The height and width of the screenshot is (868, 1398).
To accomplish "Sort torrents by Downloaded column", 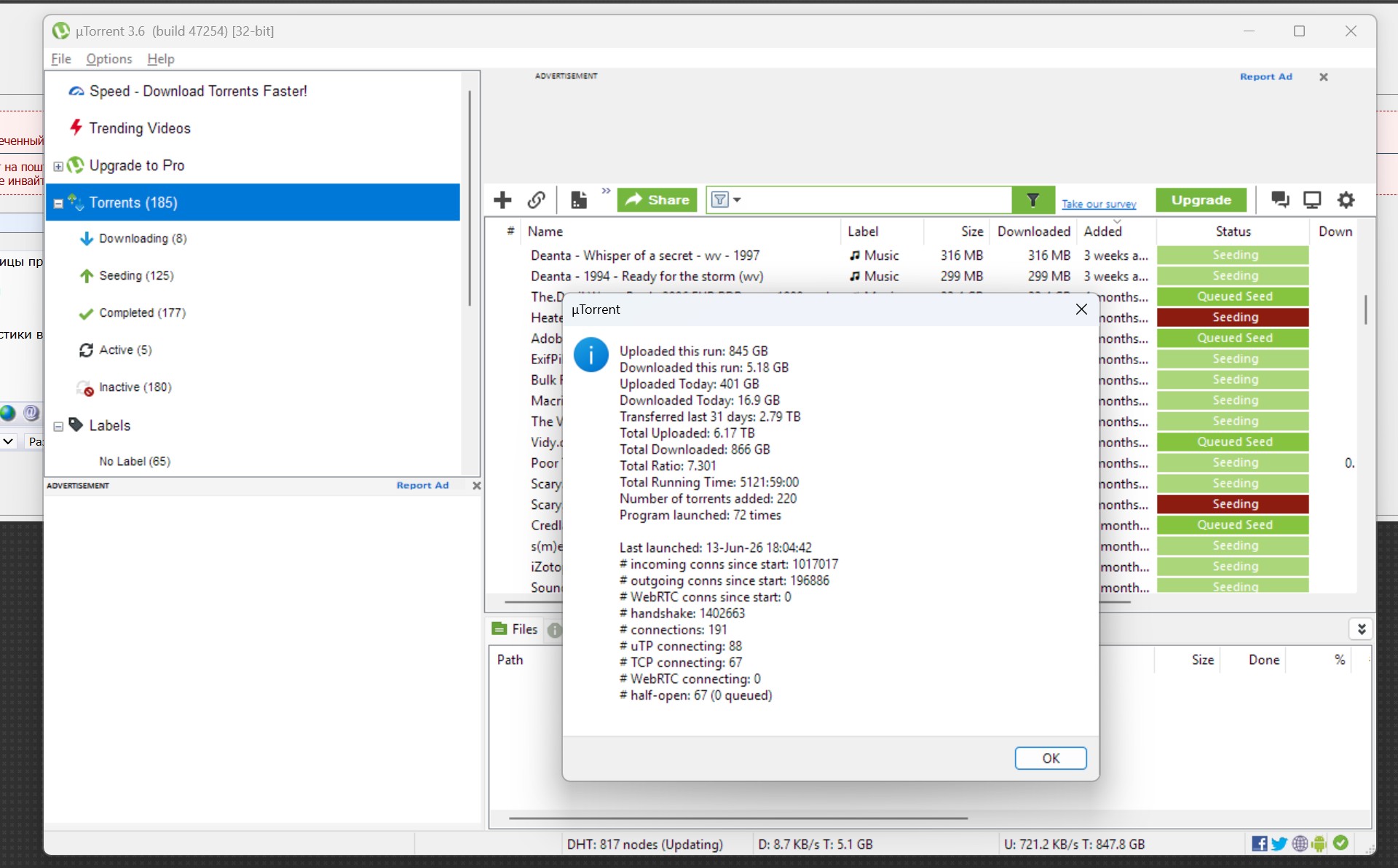I will 1034,232.
